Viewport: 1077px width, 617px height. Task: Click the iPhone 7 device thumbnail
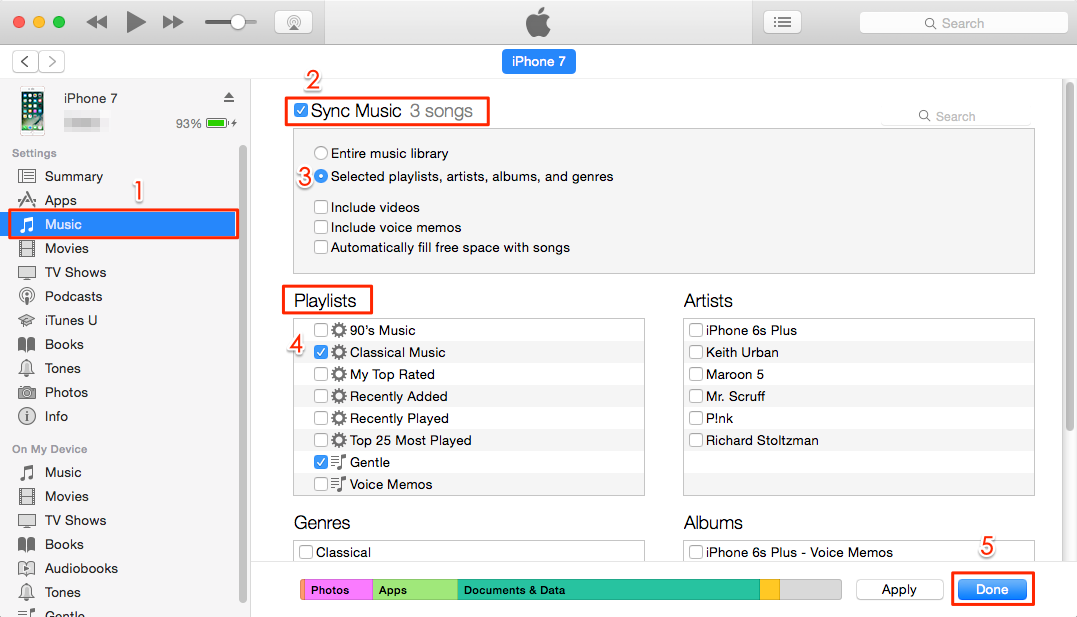tap(32, 110)
